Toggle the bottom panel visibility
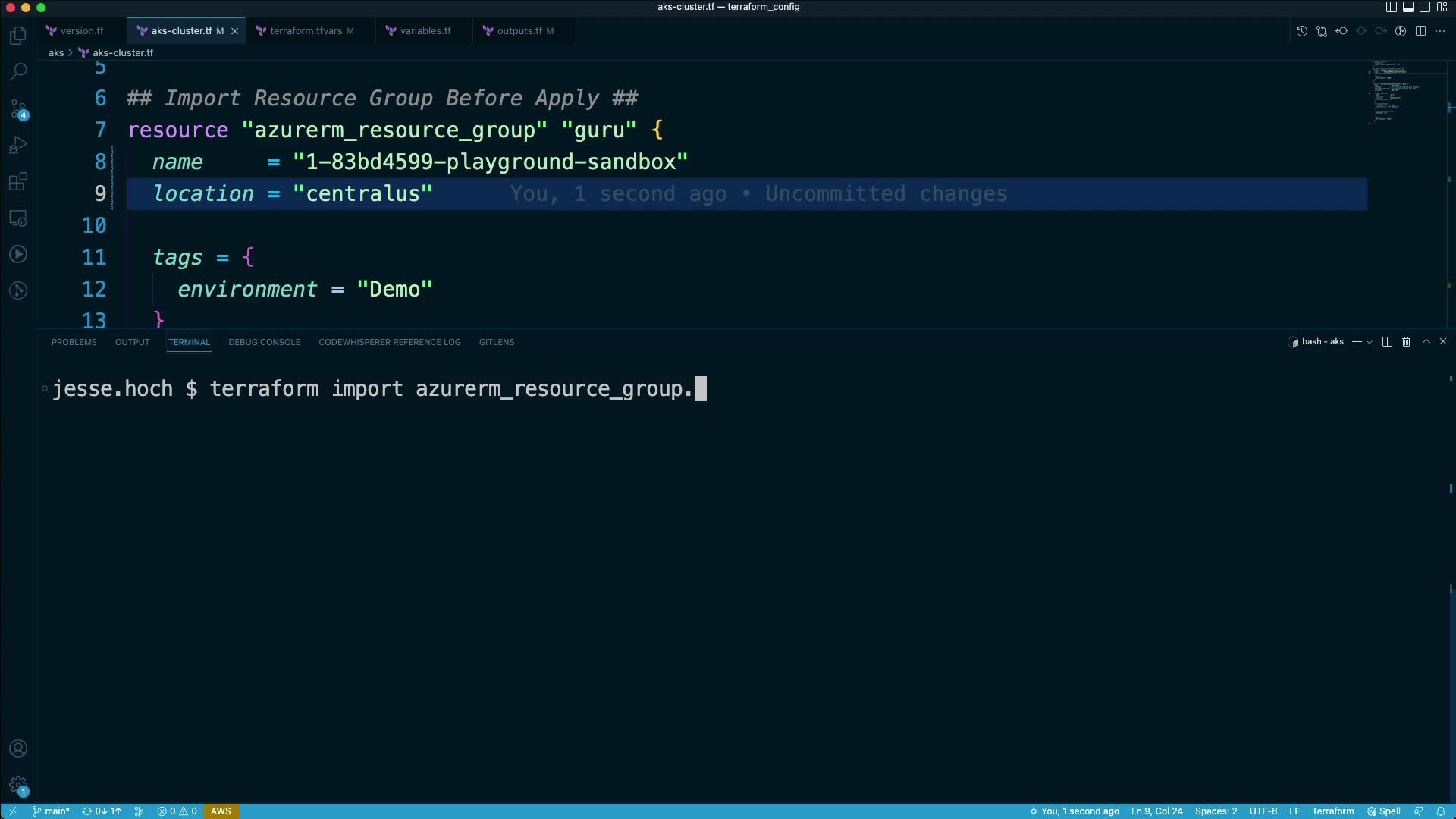This screenshot has height=819, width=1456. click(x=1408, y=7)
